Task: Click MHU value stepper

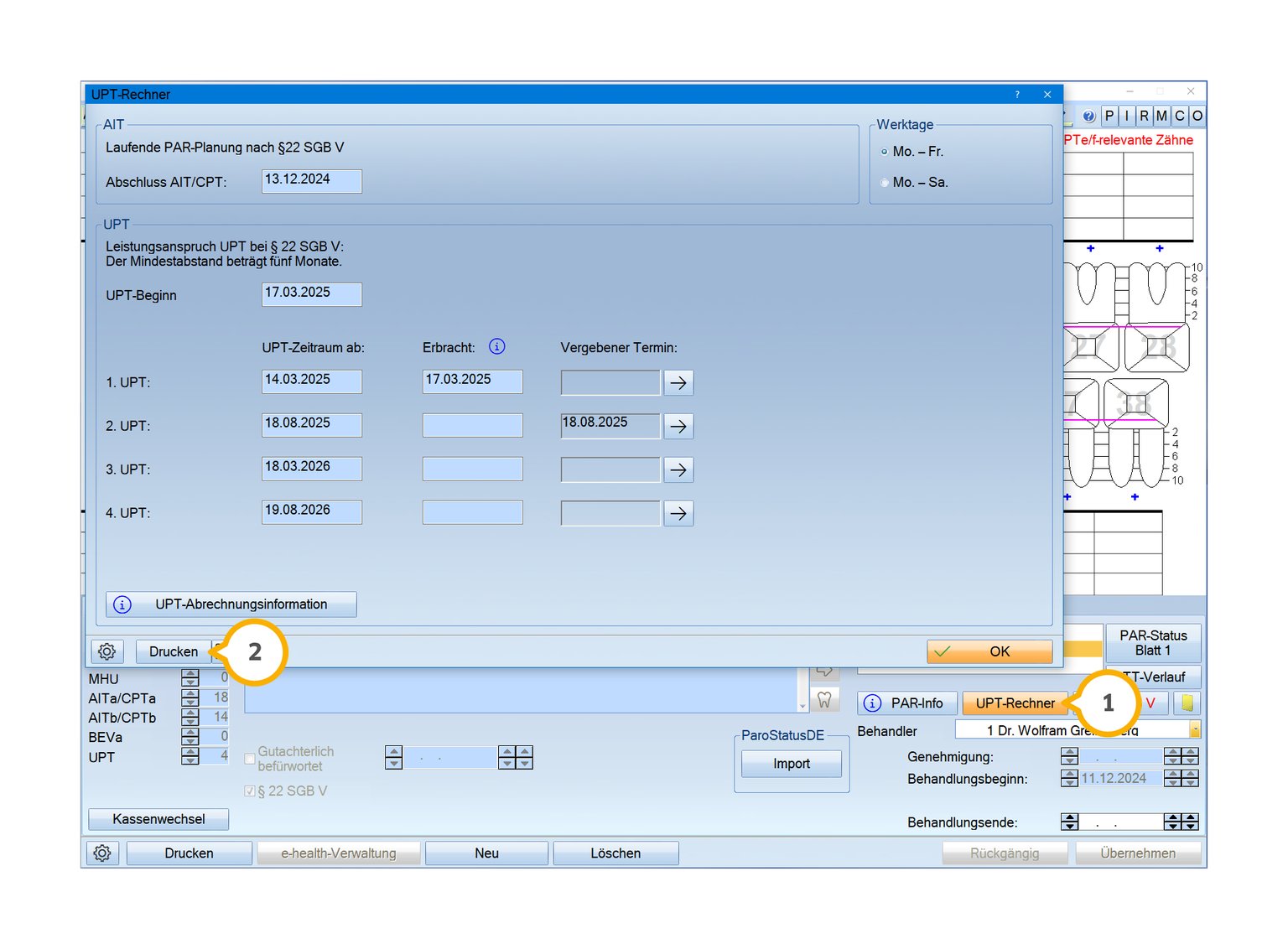Action: pyautogui.click(x=190, y=677)
